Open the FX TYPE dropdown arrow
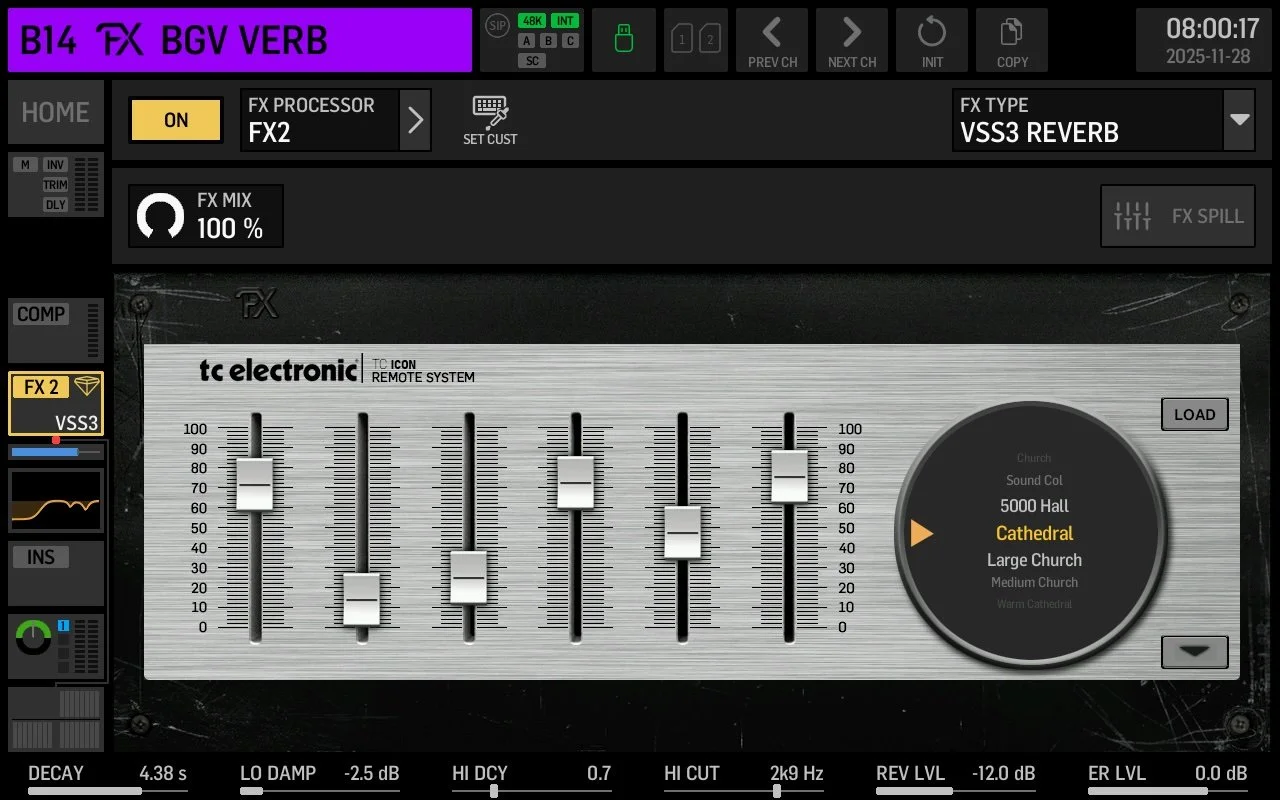Image resolution: width=1280 pixels, height=800 pixels. pos(1240,120)
